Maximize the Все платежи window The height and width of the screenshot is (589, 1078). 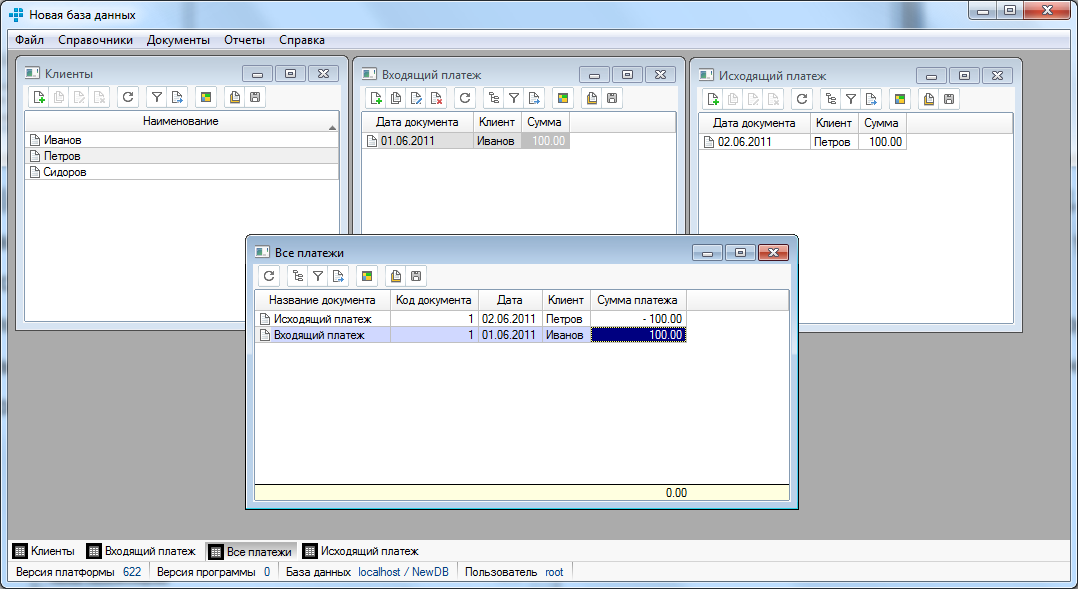click(x=739, y=253)
